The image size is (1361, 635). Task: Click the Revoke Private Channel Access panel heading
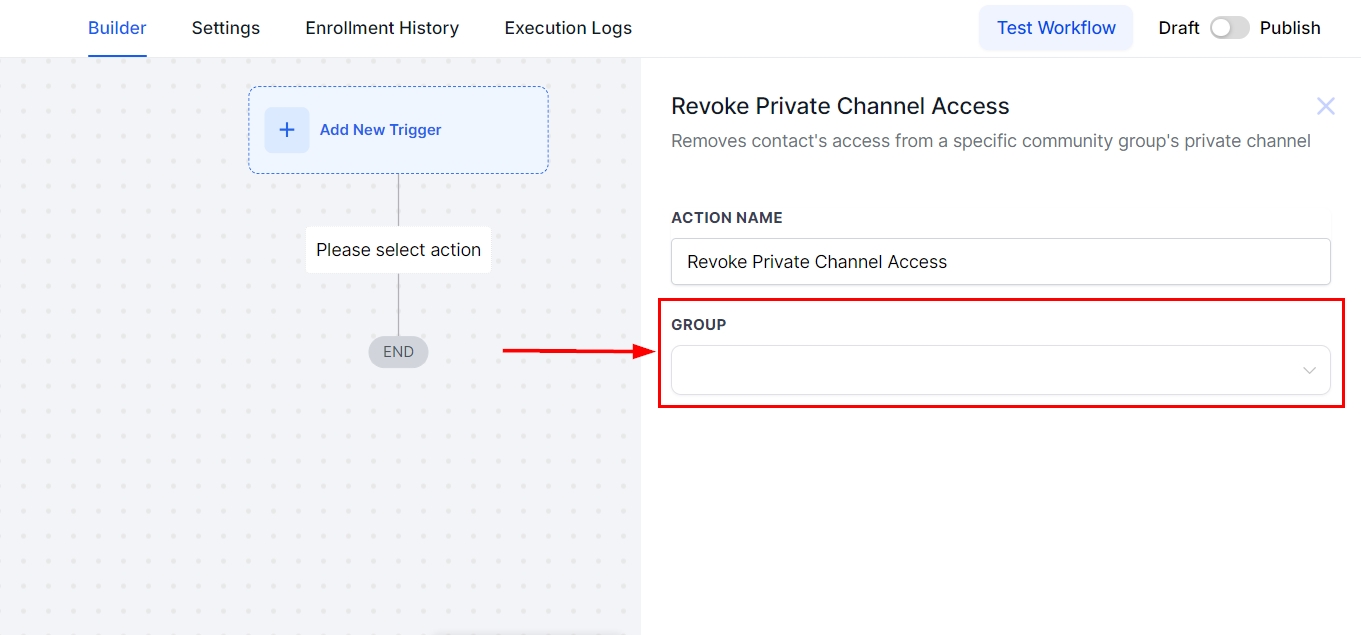pyautogui.click(x=840, y=106)
